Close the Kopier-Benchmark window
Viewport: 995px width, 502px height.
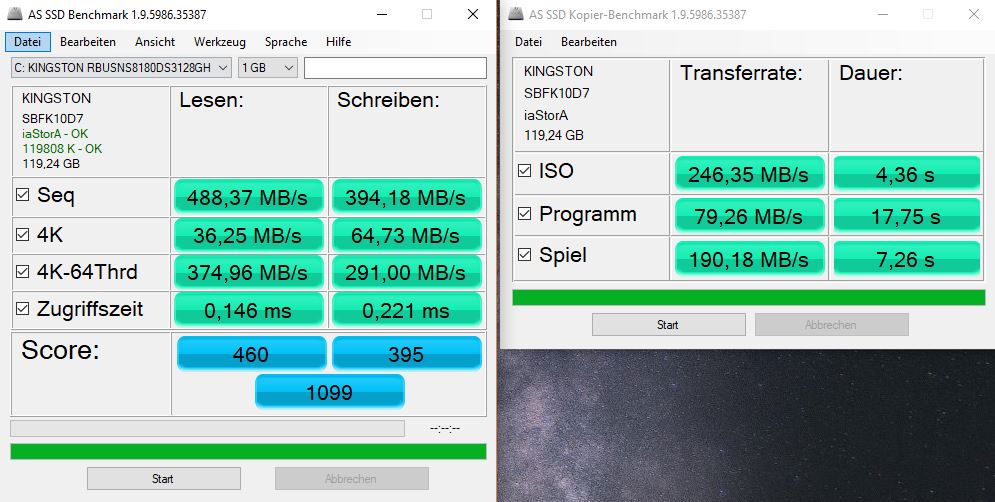[x=974, y=14]
